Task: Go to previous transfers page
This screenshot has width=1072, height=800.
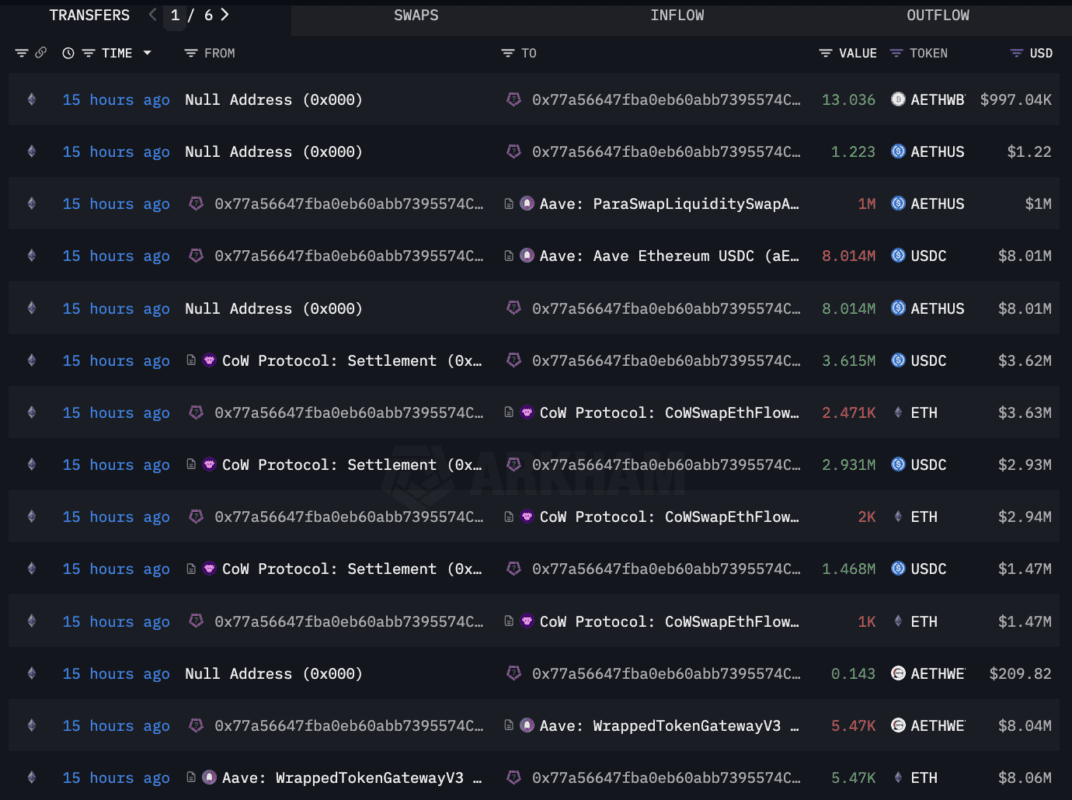Action: click(152, 15)
